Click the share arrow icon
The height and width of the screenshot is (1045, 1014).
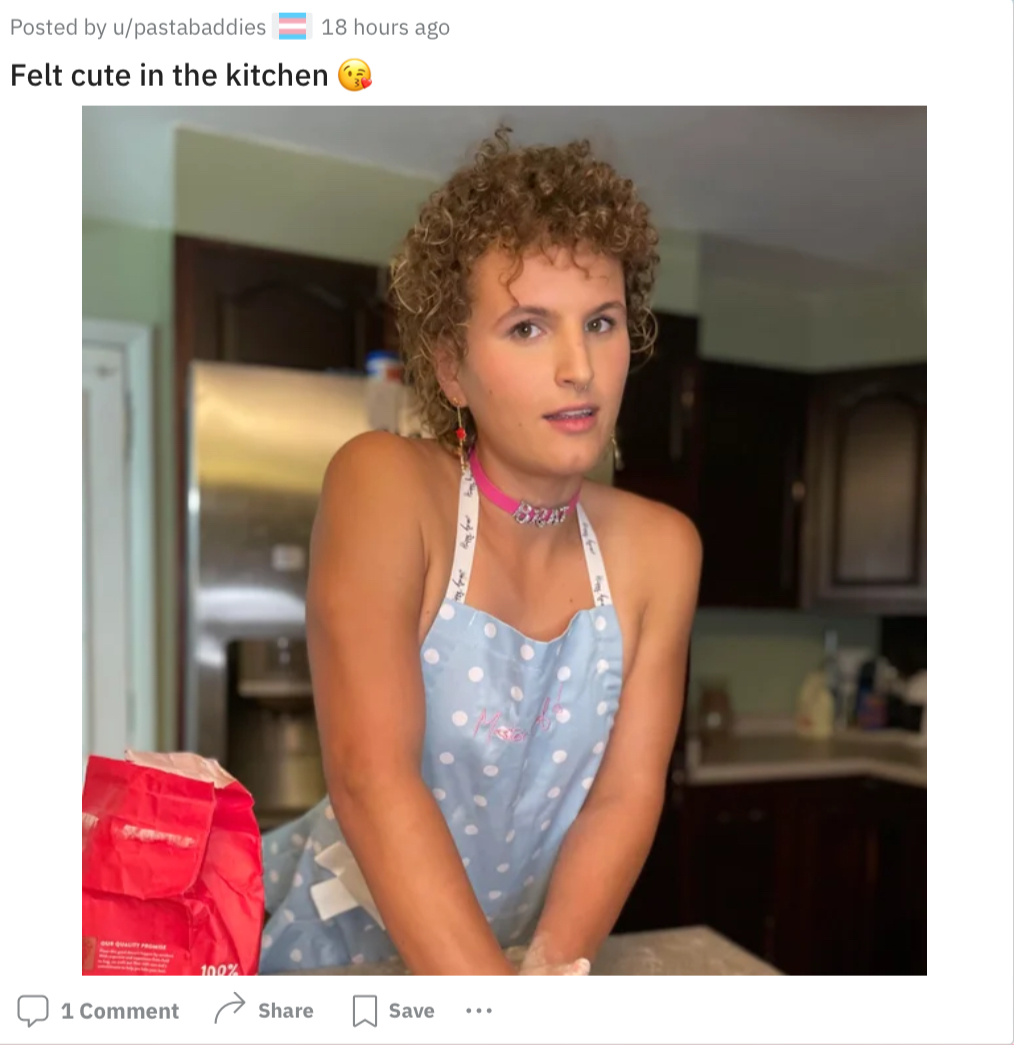(229, 1008)
